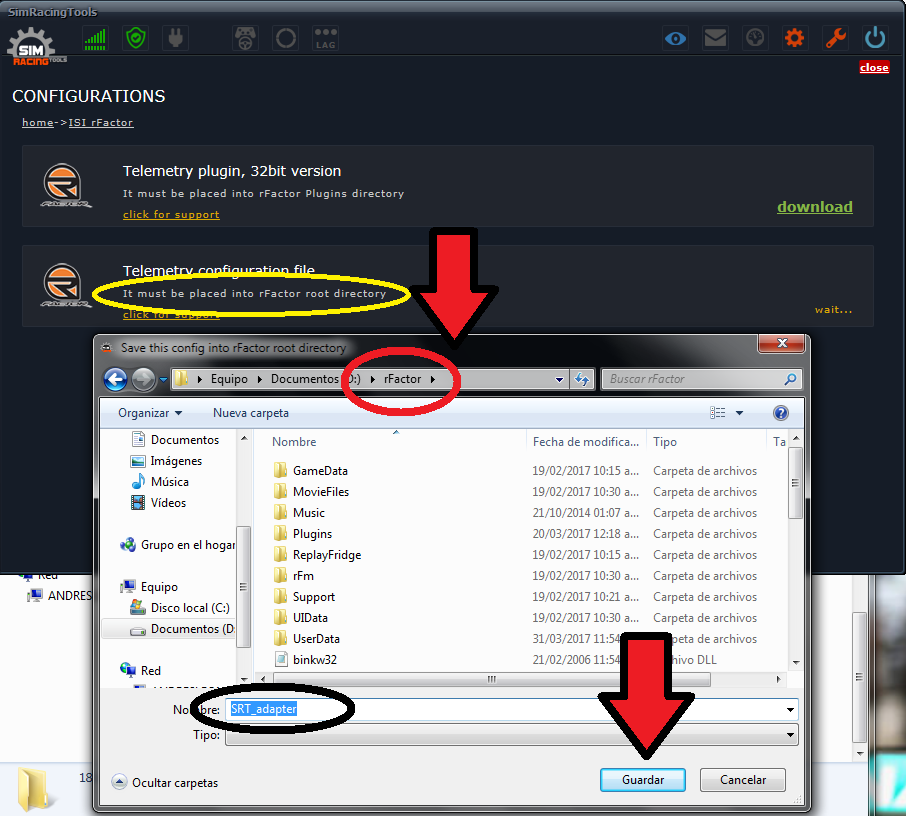Select the MovieFiles folder
Image resolution: width=906 pixels, height=816 pixels.
[311, 492]
